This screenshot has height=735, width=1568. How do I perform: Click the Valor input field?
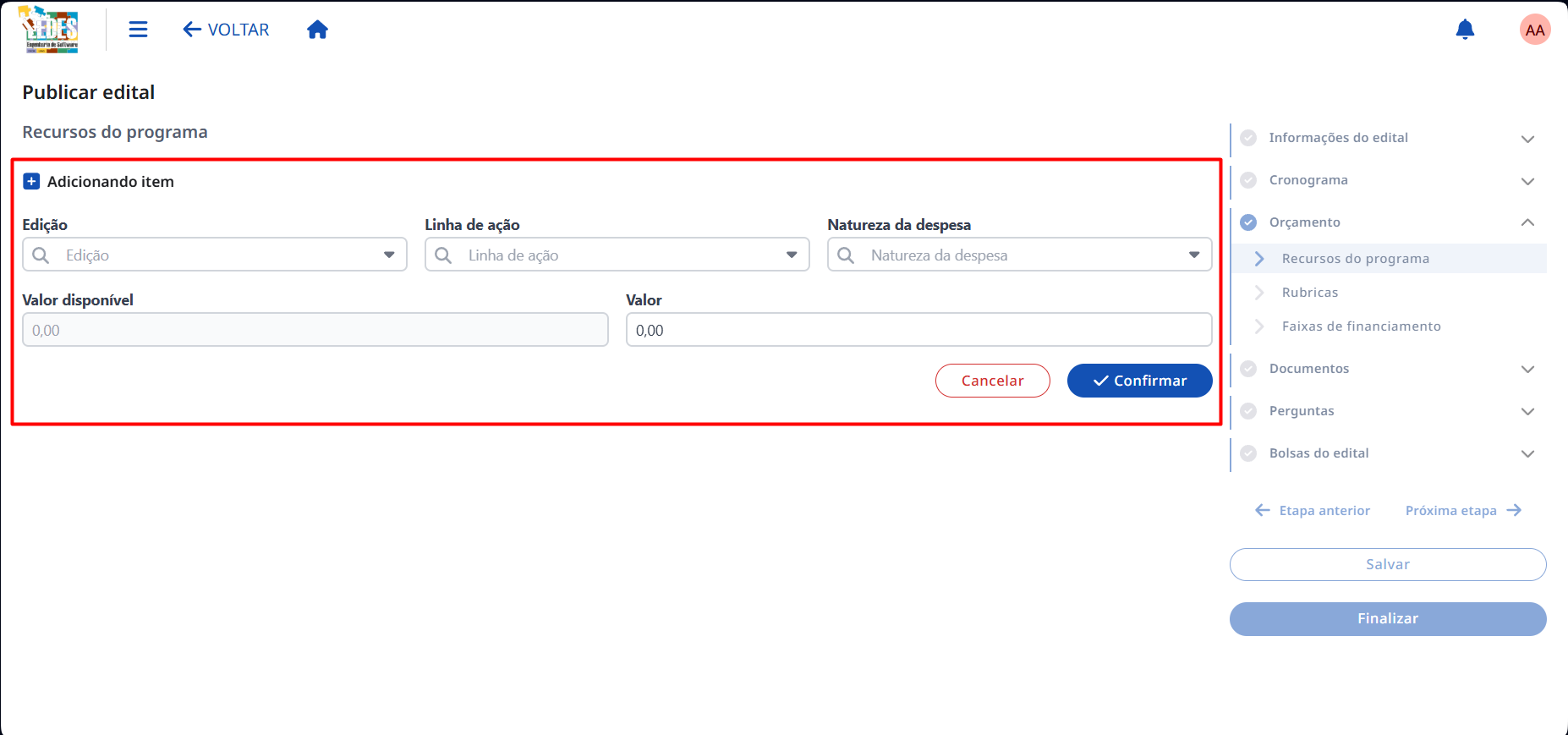point(919,330)
